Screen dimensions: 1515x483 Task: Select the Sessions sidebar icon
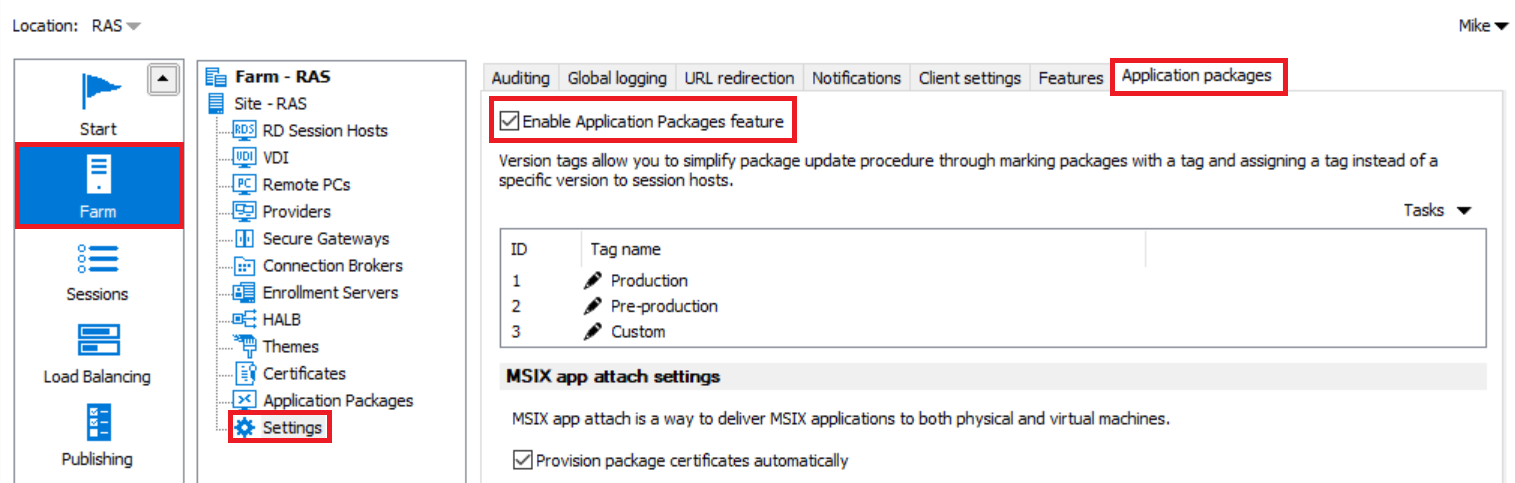98,258
